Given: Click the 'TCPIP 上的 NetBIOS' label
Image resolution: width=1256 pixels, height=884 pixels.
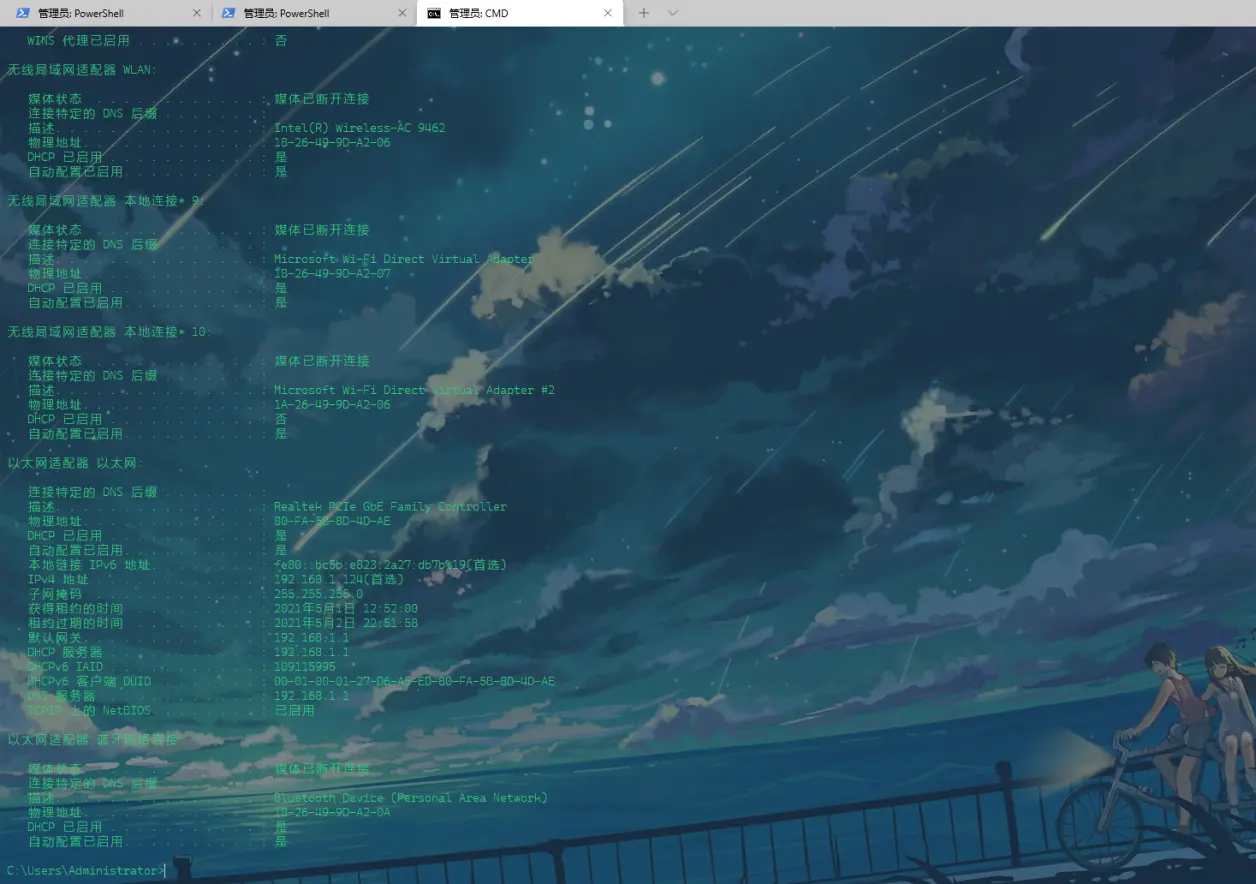Looking at the screenshot, I should point(89,711).
